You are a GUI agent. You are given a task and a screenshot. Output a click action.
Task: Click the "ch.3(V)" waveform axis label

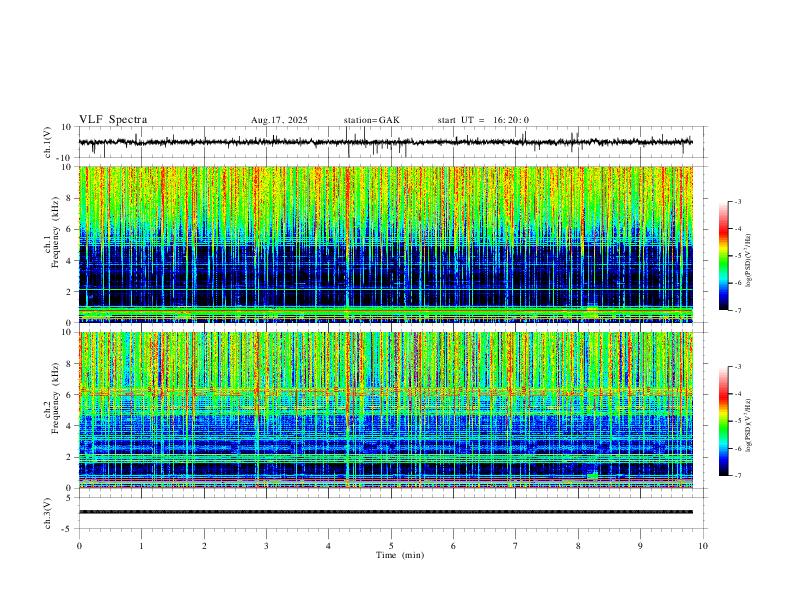[48, 513]
